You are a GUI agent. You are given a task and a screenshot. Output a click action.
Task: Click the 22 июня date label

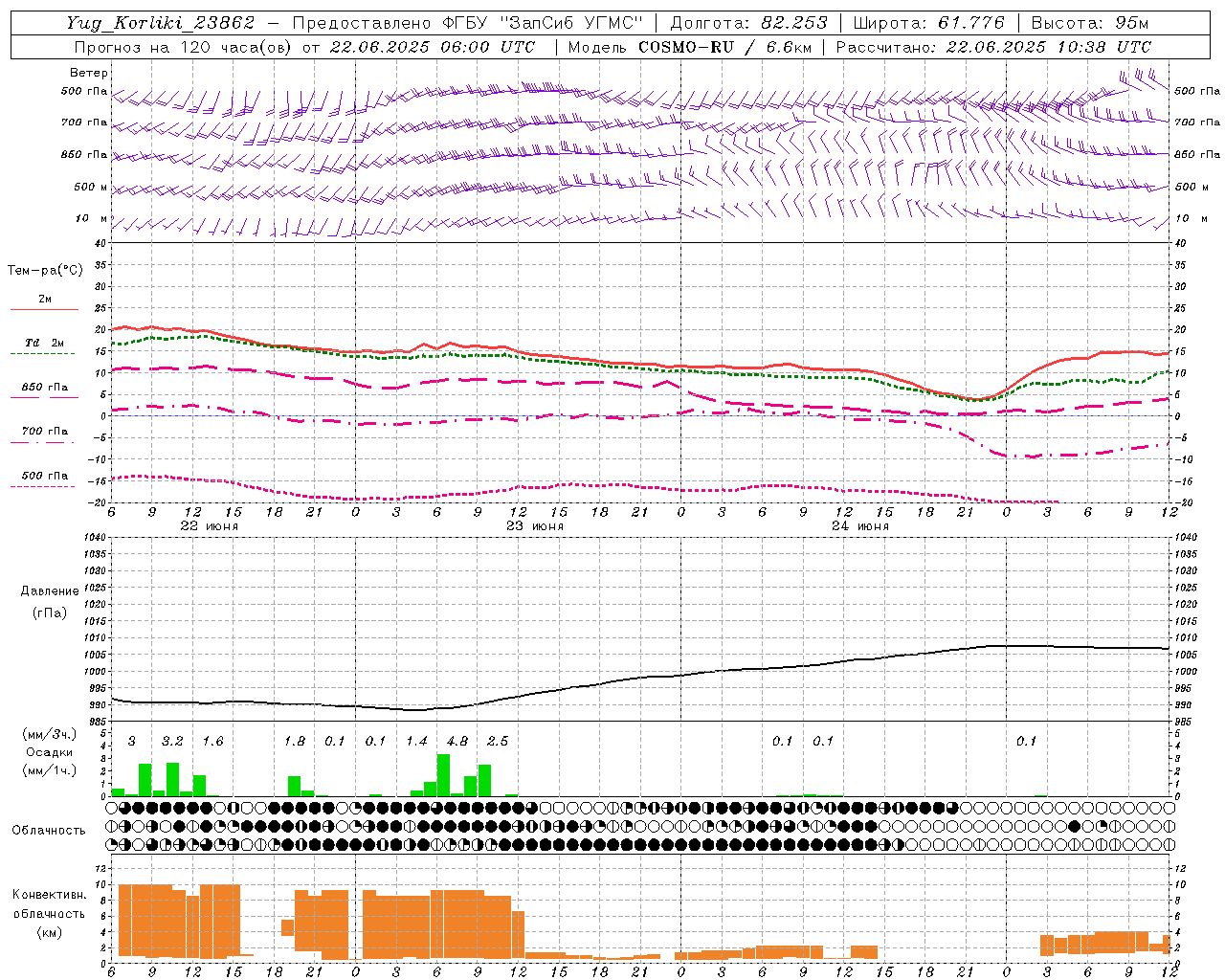tap(210, 526)
